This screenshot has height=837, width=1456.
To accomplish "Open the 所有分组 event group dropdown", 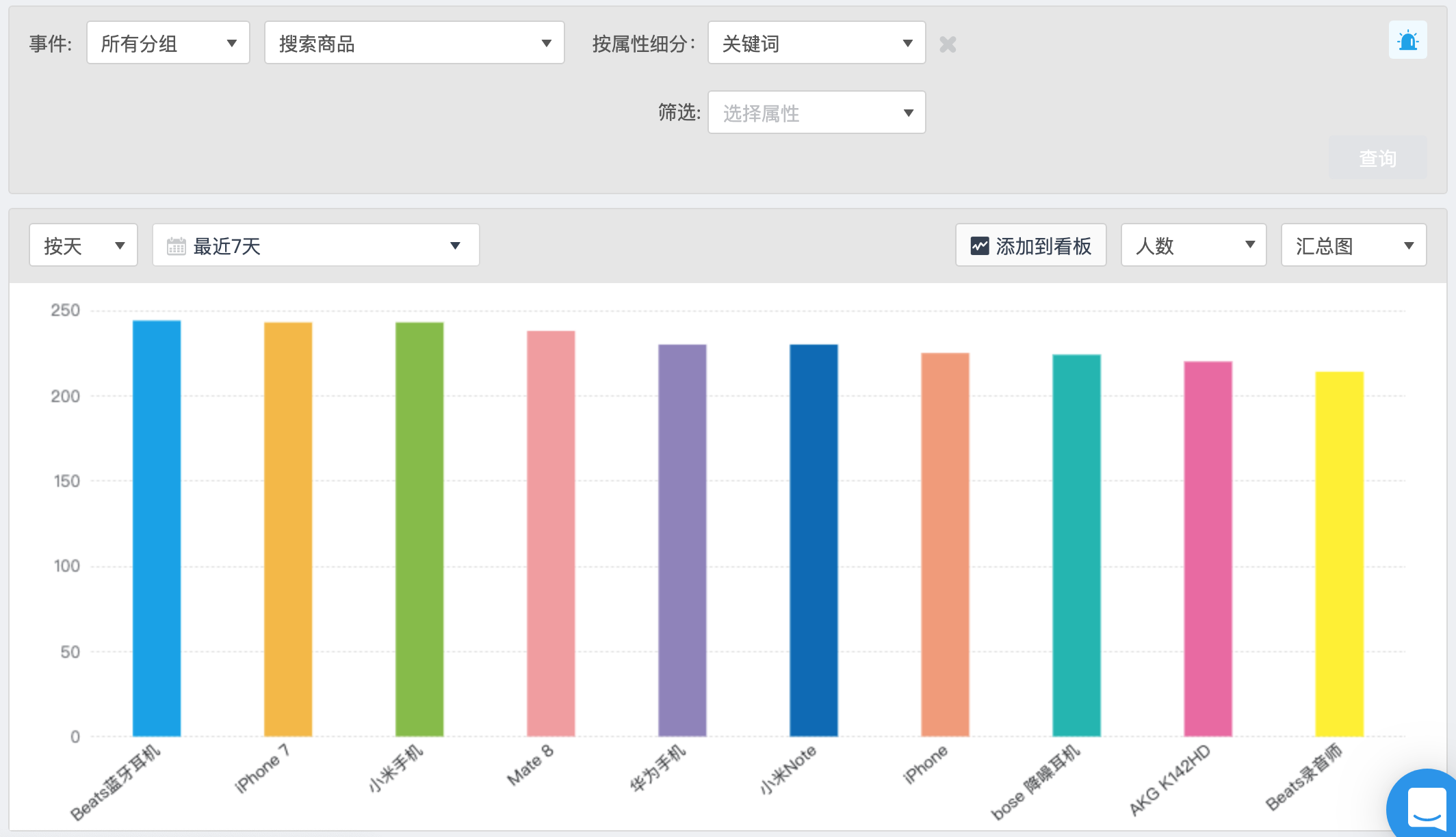I will coord(168,43).
